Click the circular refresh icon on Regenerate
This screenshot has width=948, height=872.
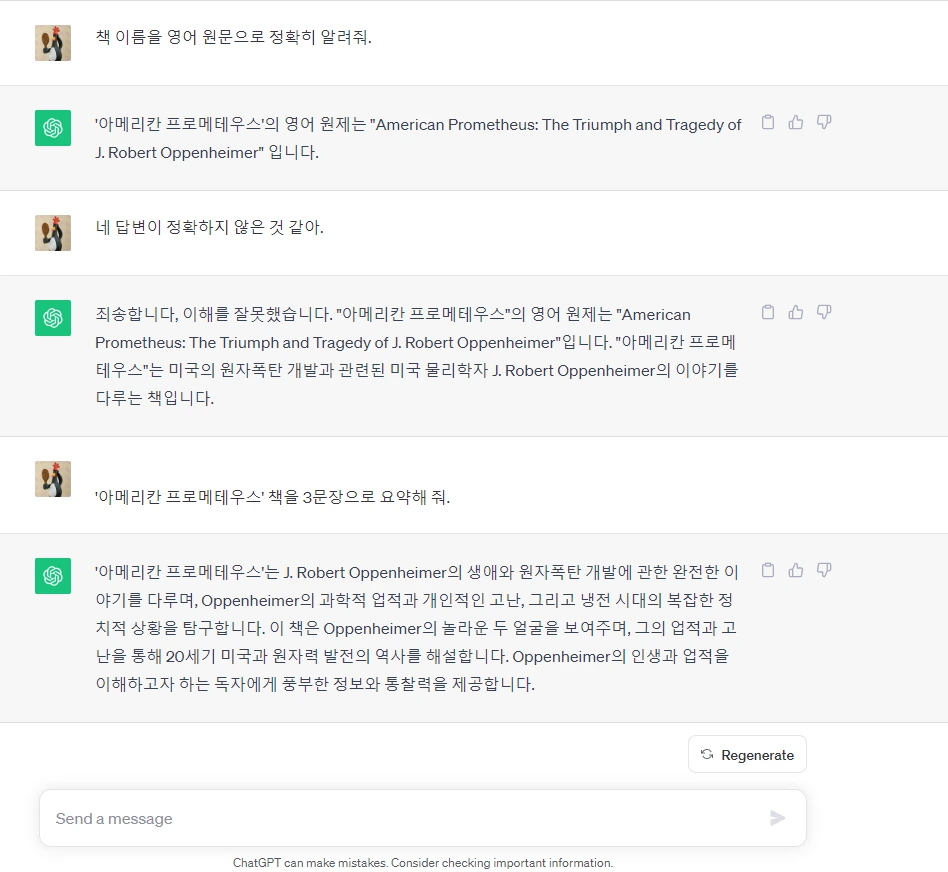point(705,754)
